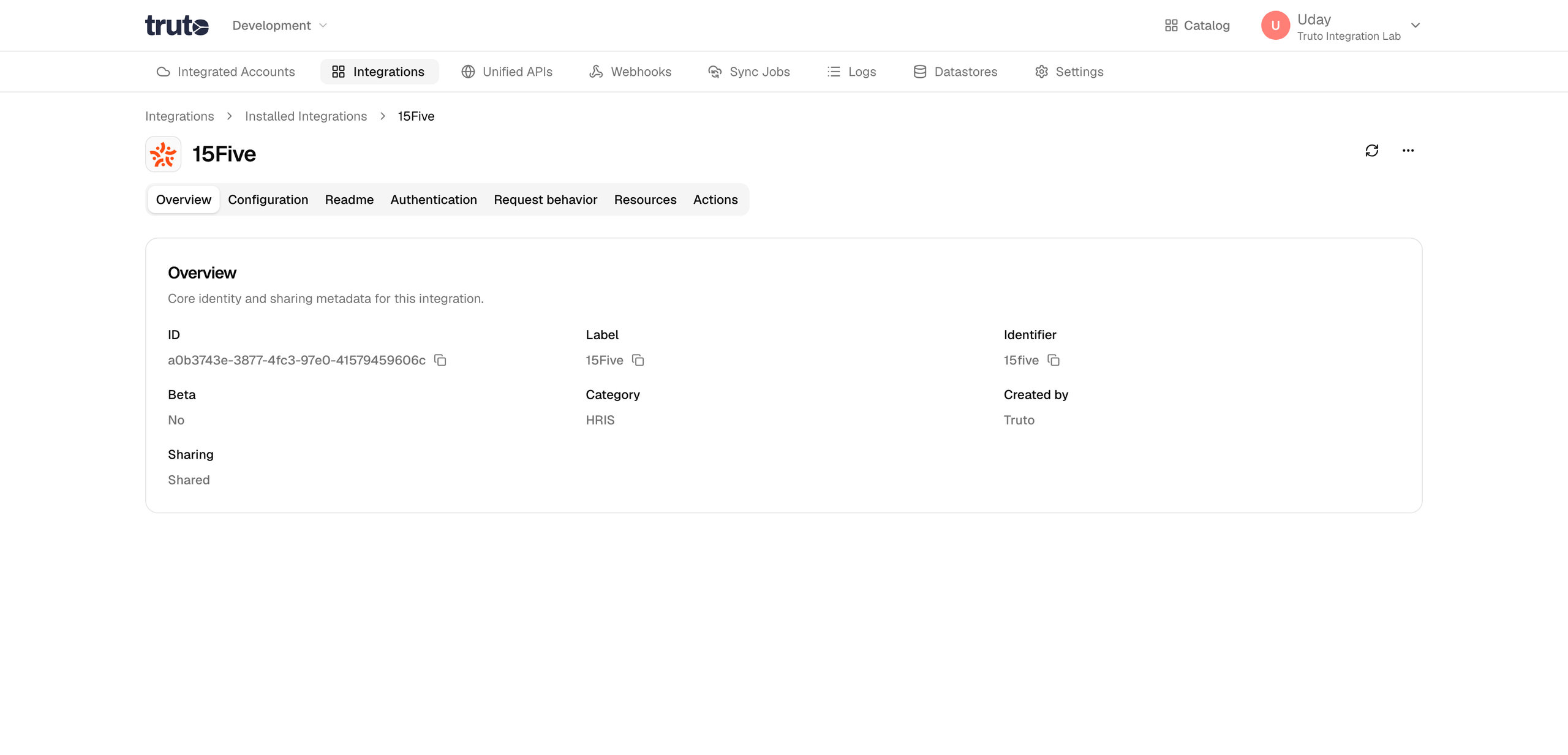Copy the integration ID value
Image resolution: width=1568 pixels, height=755 pixels.
[x=440, y=360]
